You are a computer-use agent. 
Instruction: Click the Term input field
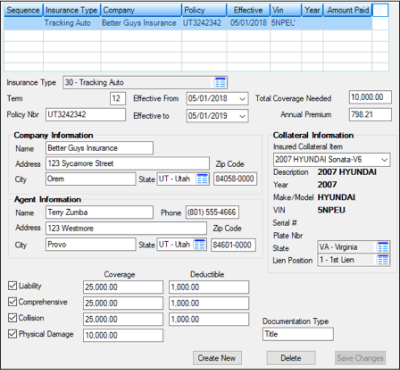(x=118, y=99)
